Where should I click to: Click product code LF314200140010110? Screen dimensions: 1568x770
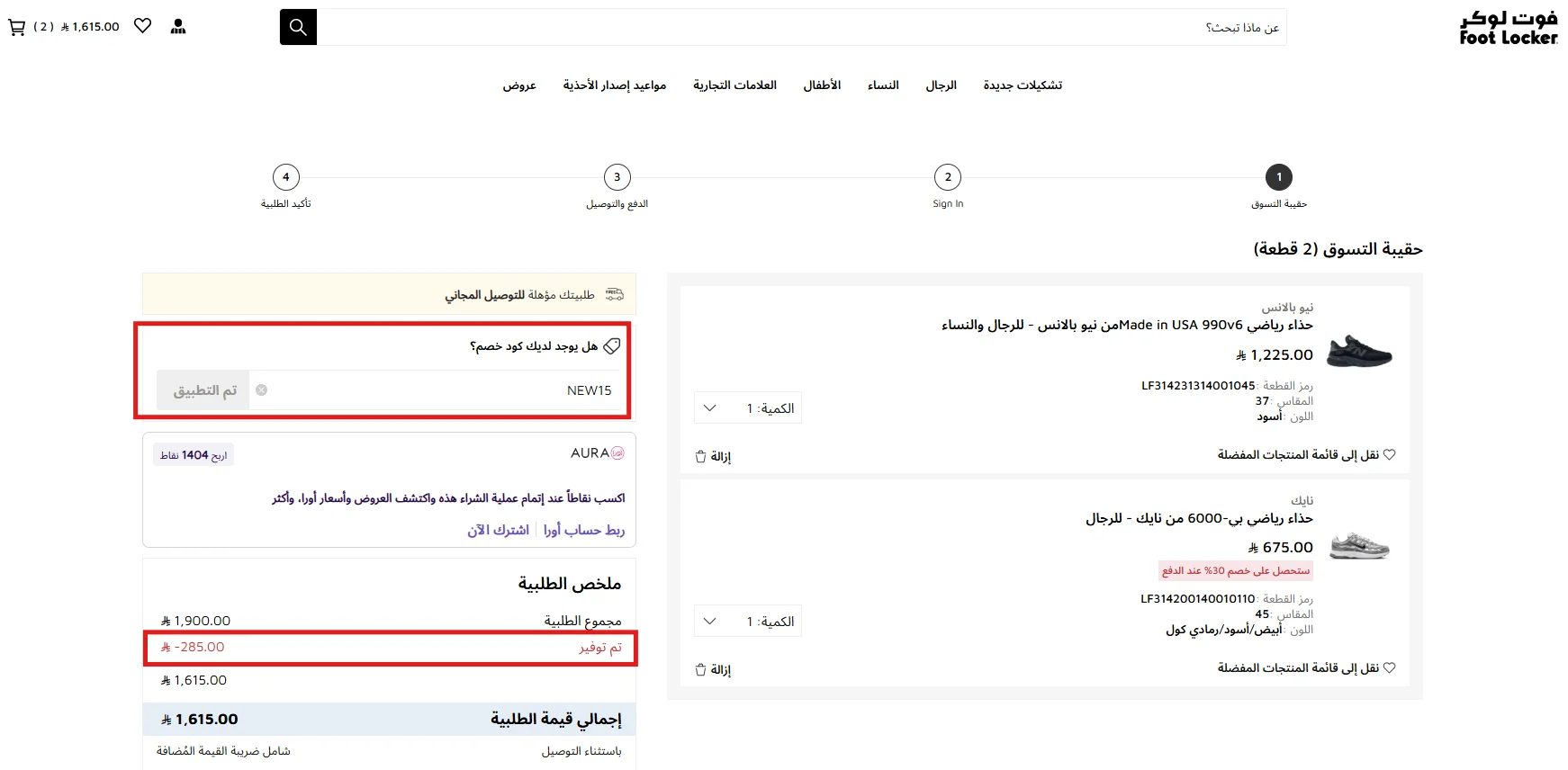(x=1198, y=599)
